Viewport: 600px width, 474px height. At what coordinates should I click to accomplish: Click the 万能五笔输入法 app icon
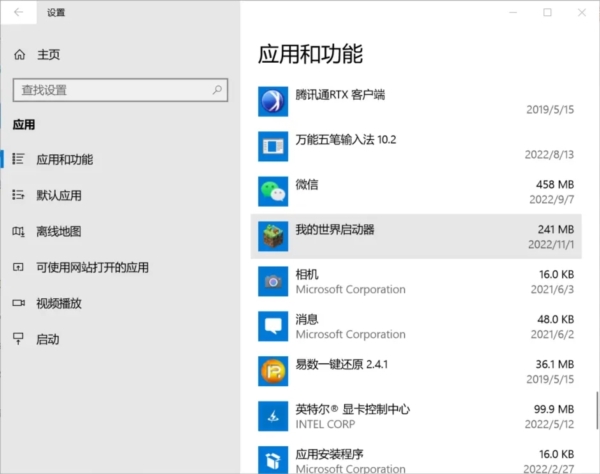coord(273,147)
